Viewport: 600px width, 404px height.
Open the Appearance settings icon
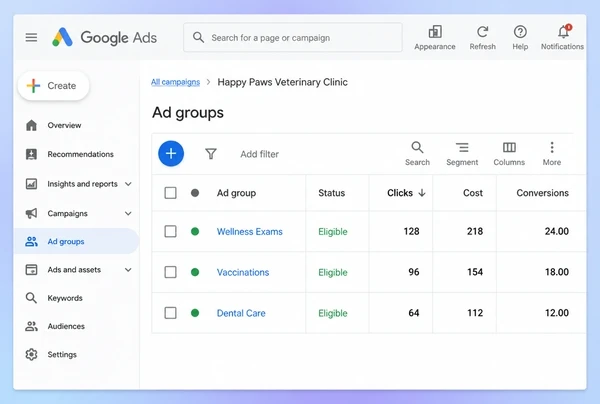click(x=435, y=32)
